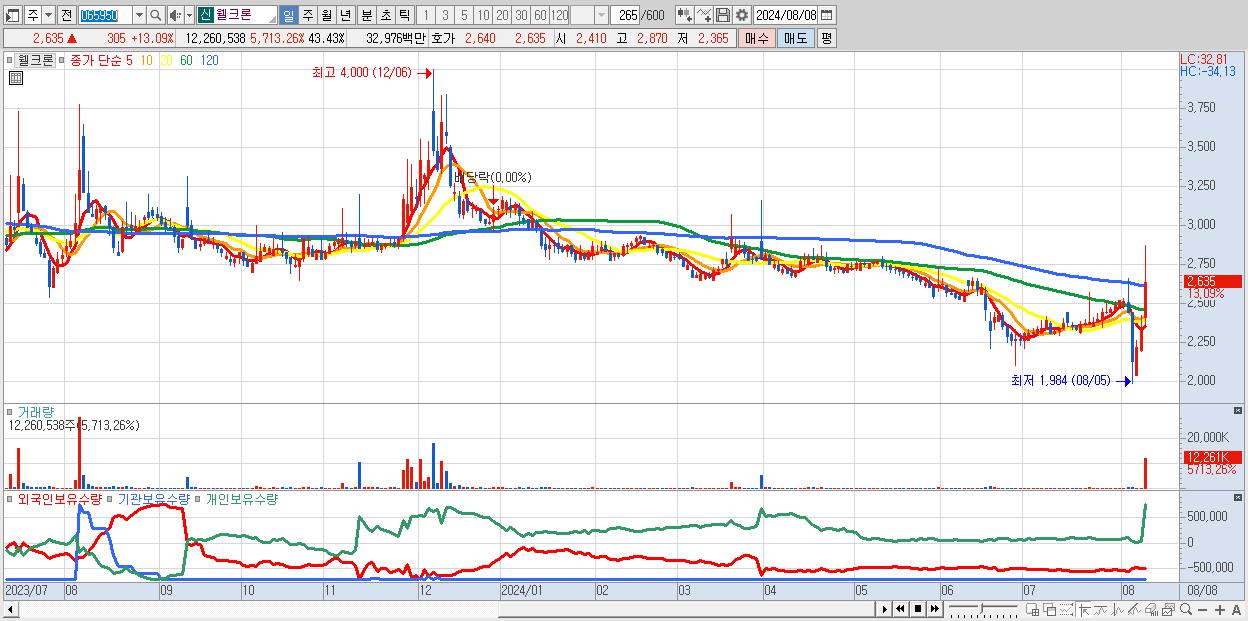Expand the dropdown beside the speaker icon
This screenshot has height=621, width=1248.
189,15
